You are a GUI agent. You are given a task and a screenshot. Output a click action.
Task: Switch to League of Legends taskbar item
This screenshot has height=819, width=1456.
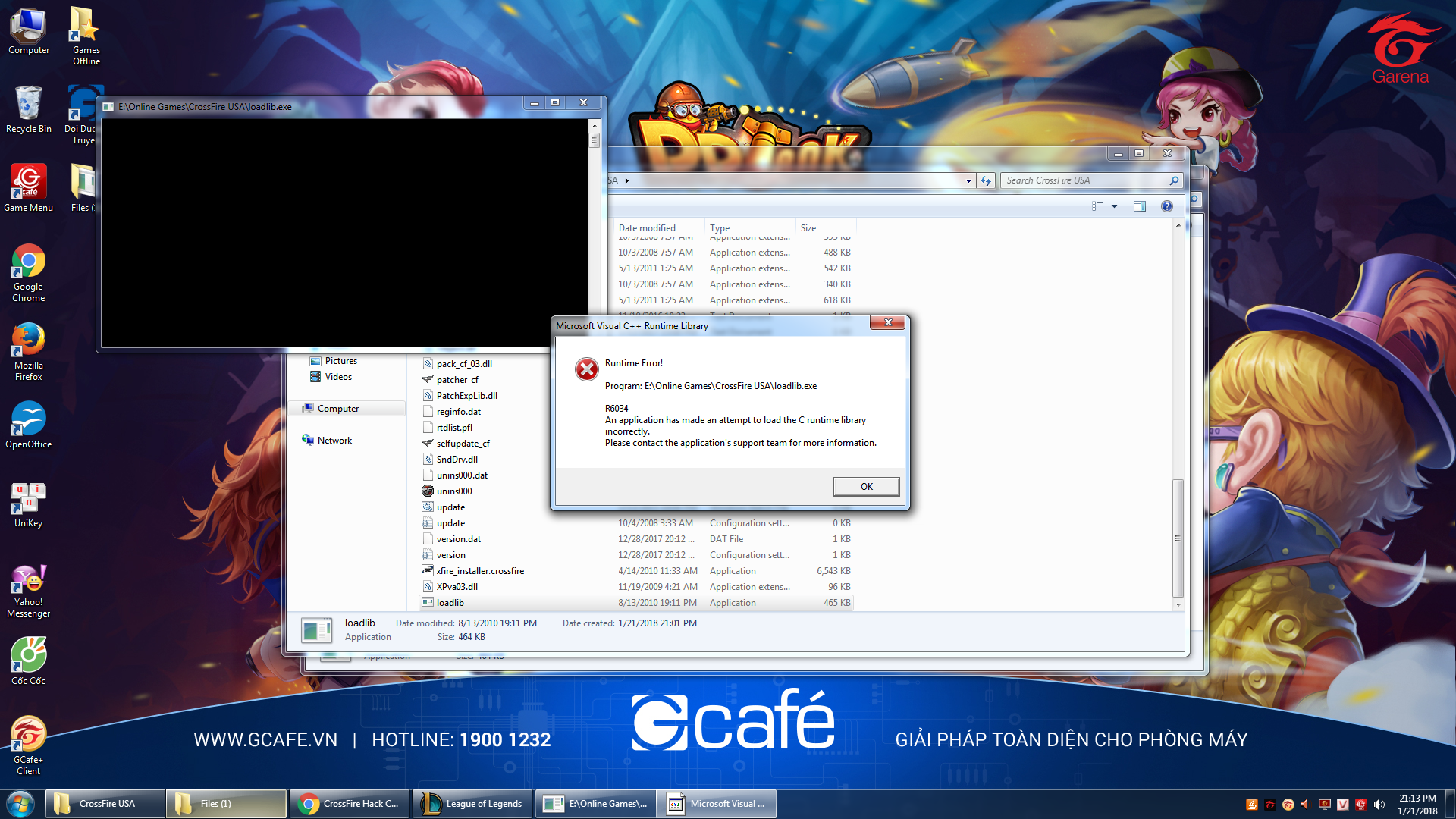coord(472,804)
